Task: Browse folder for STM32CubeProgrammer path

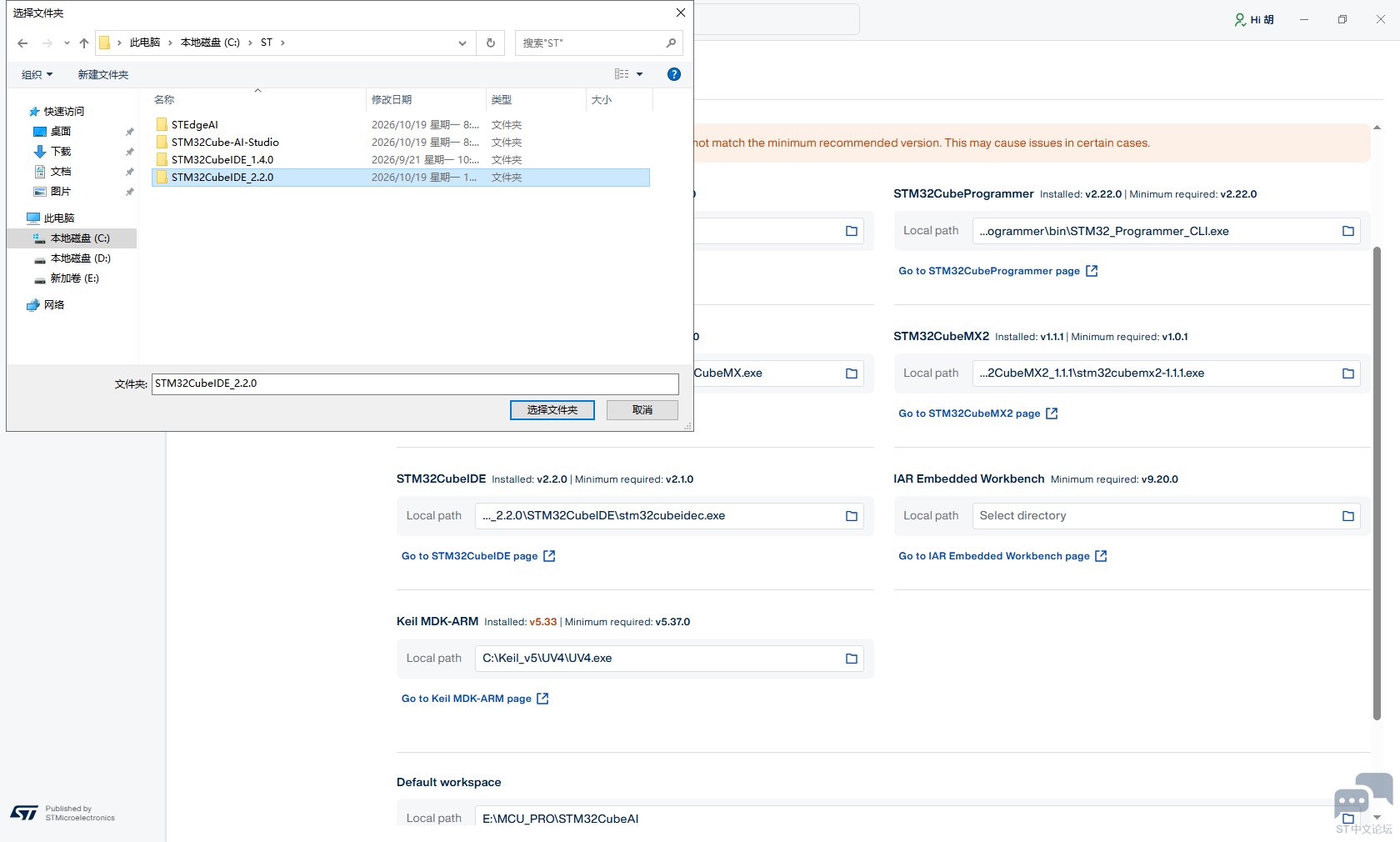Action: (1348, 231)
